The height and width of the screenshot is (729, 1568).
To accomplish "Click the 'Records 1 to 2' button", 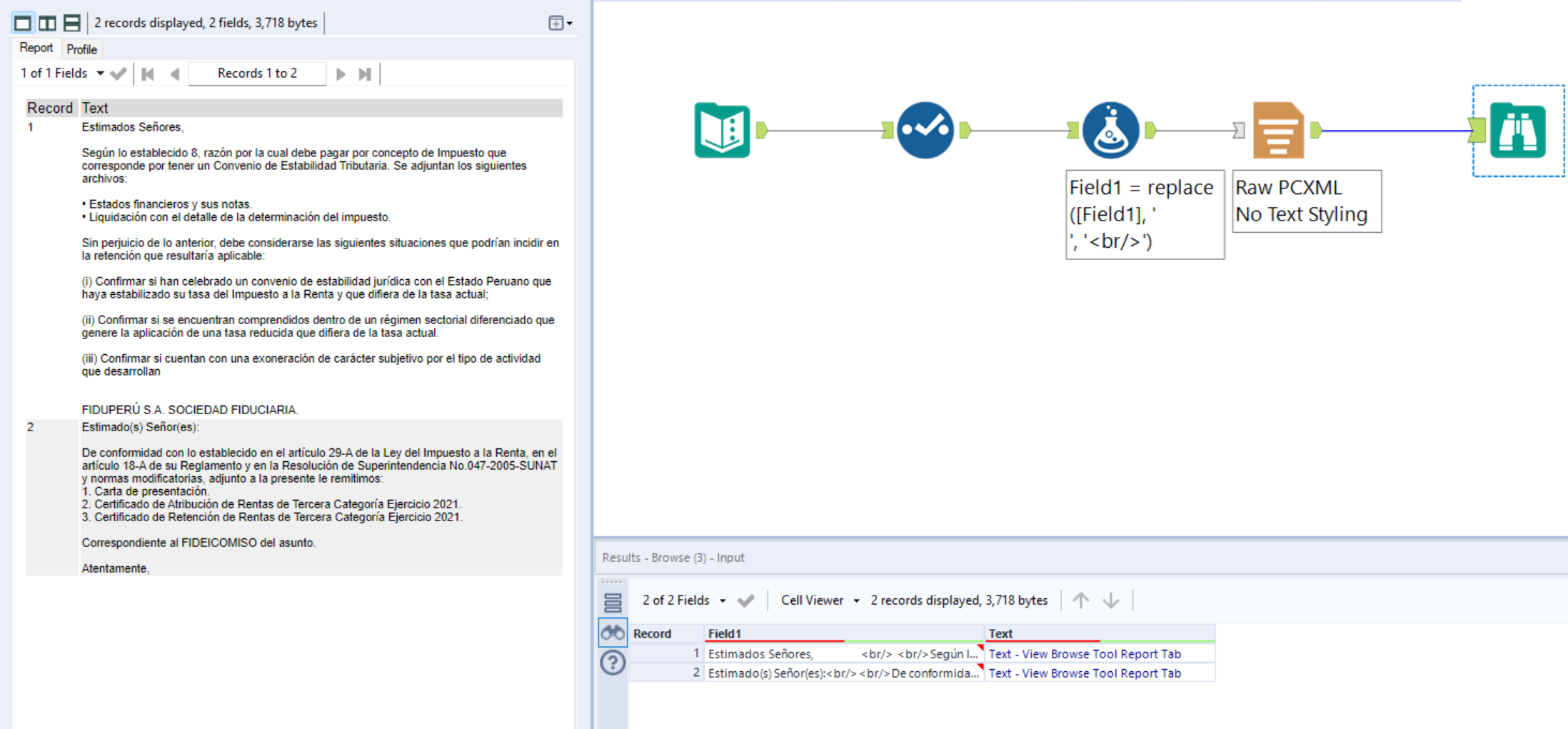I will [257, 73].
